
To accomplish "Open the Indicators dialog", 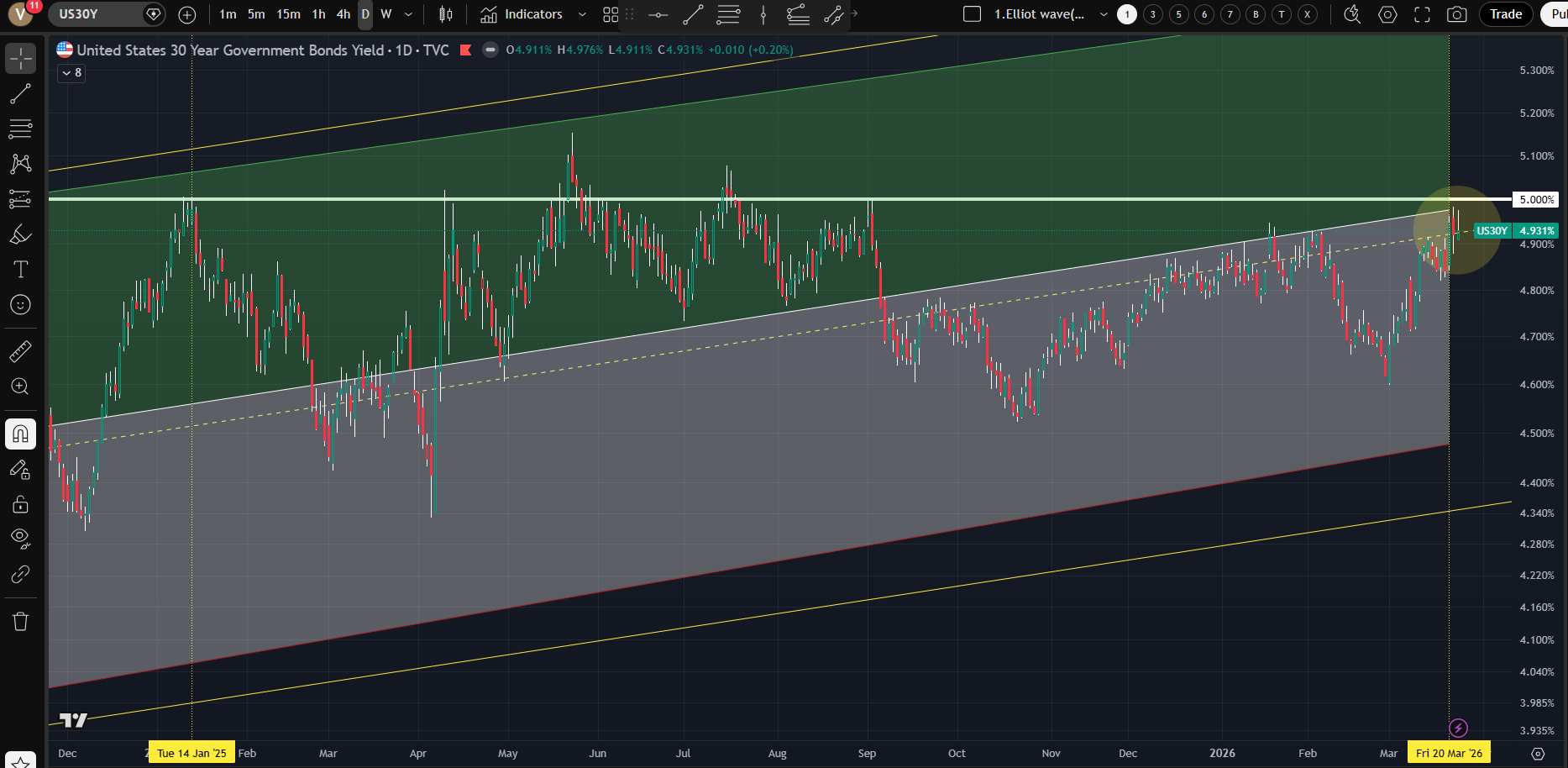I will pos(522,14).
